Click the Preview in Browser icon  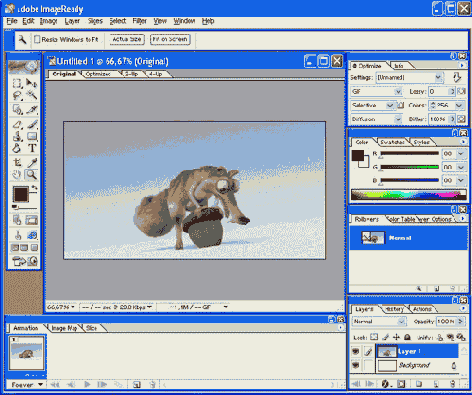33,260
